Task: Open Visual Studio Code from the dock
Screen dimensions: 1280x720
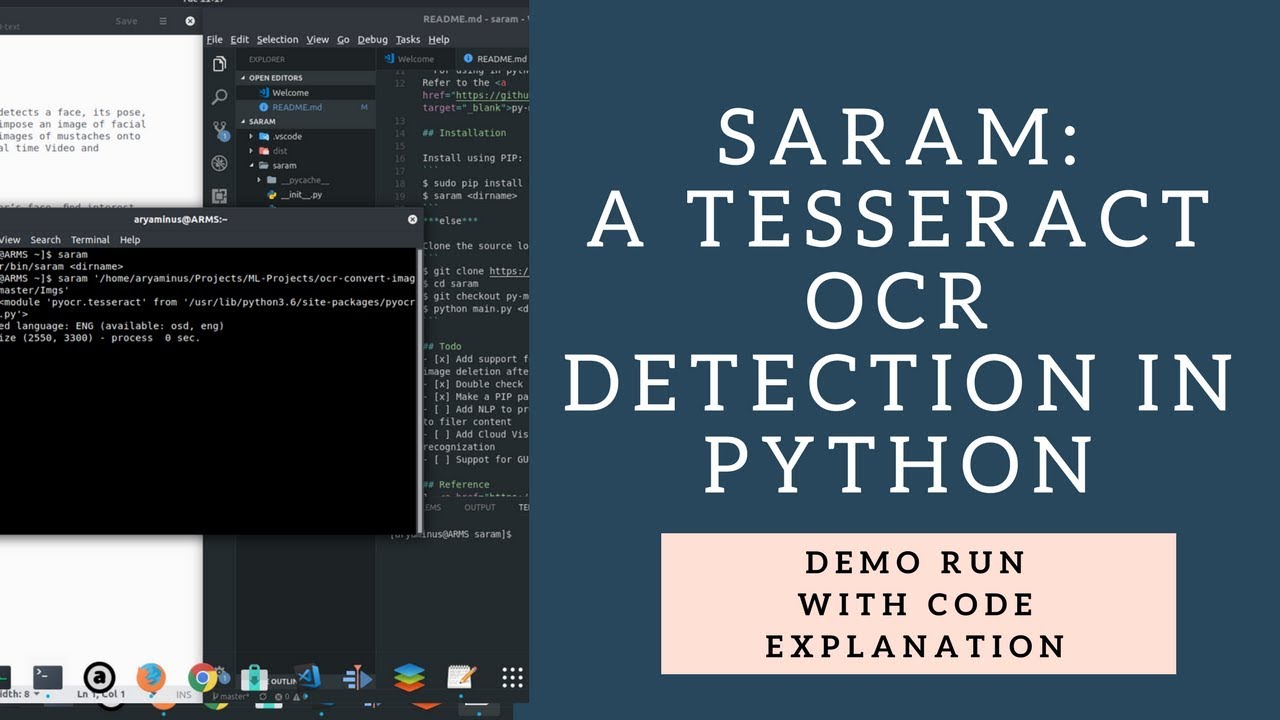Action: pyautogui.click(x=307, y=677)
